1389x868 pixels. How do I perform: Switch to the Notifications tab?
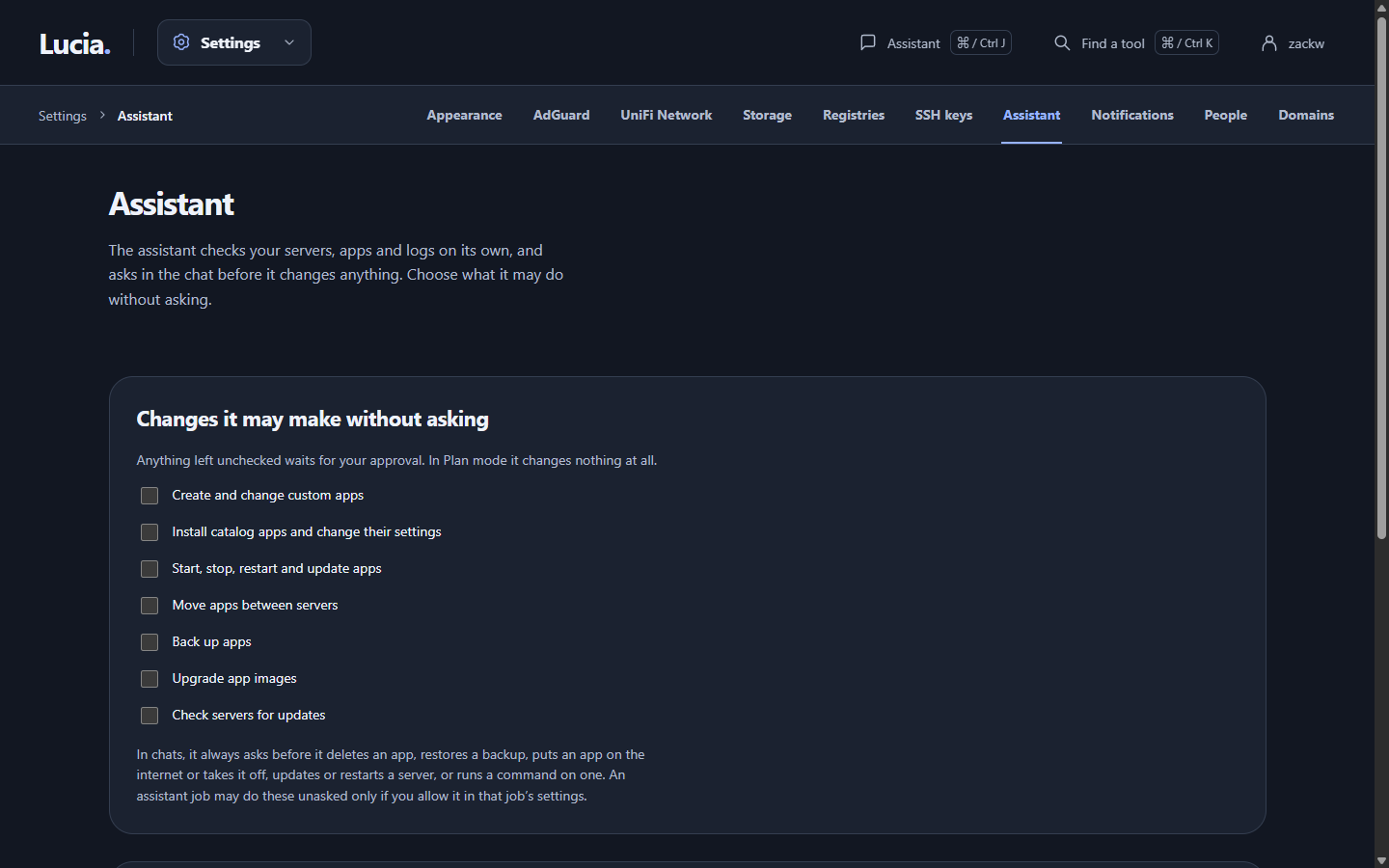(x=1132, y=115)
